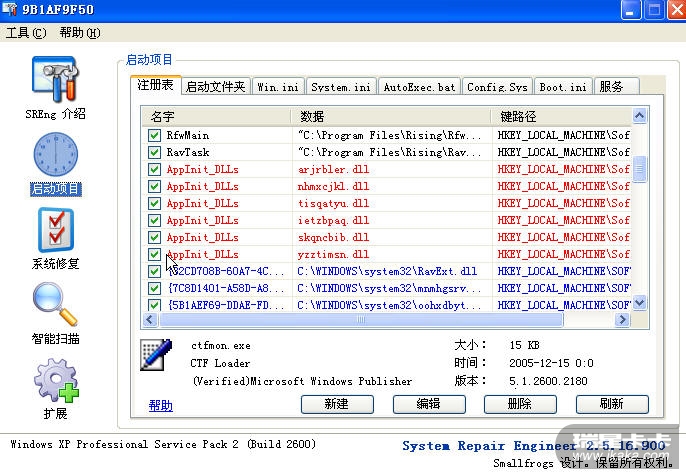Viewport: 686px width, 474px height.
Task: Click the horizontal scroll left arrow
Action: (x=150, y=320)
